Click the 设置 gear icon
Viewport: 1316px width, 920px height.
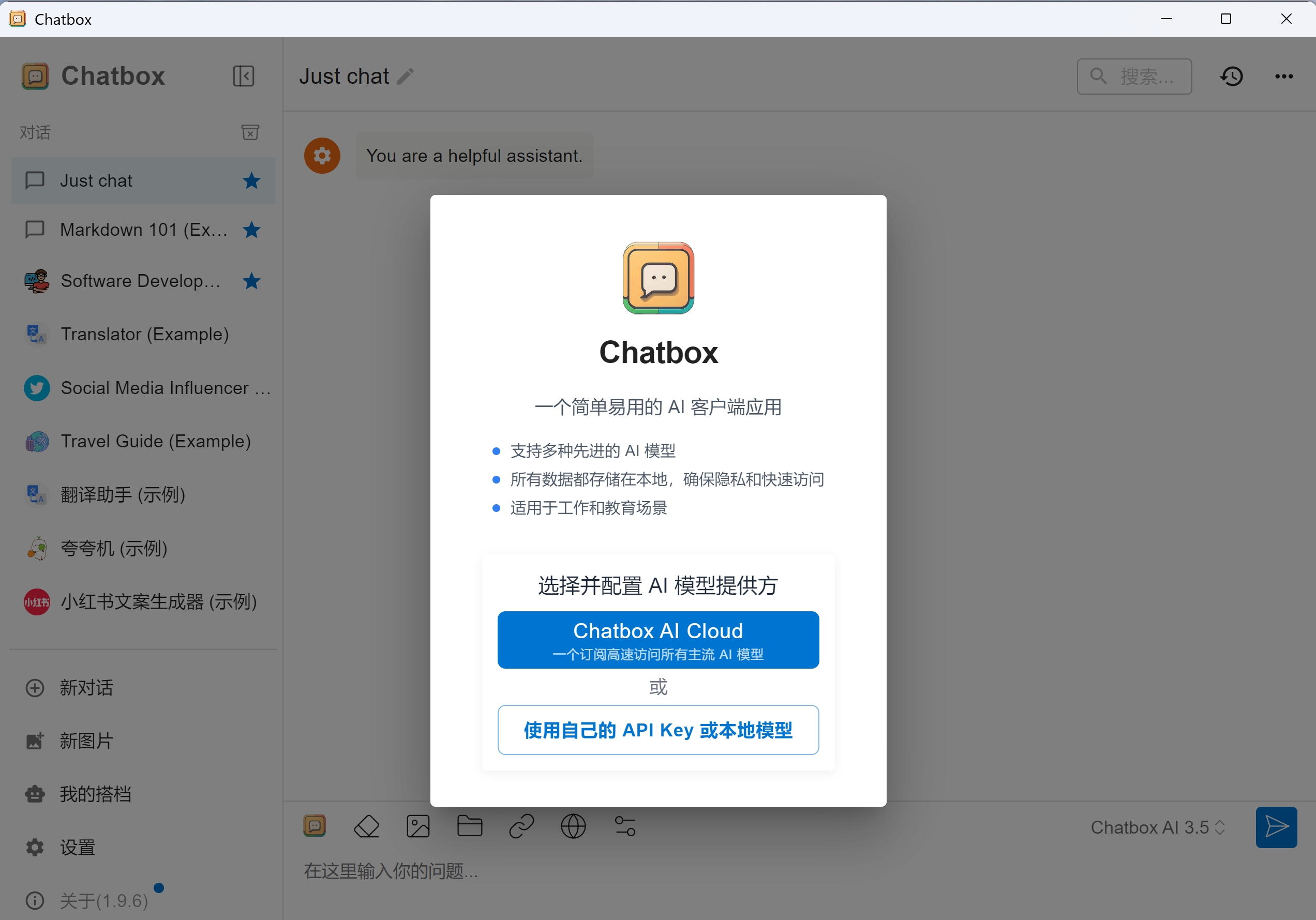[35, 847]
